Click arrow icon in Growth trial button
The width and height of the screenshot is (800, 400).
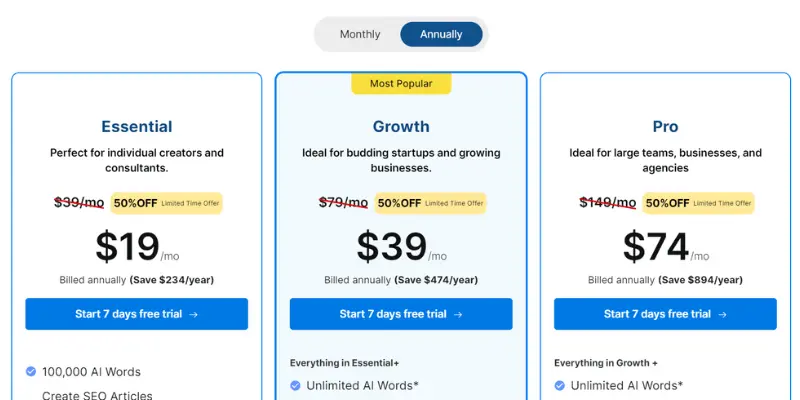(458, 314)
